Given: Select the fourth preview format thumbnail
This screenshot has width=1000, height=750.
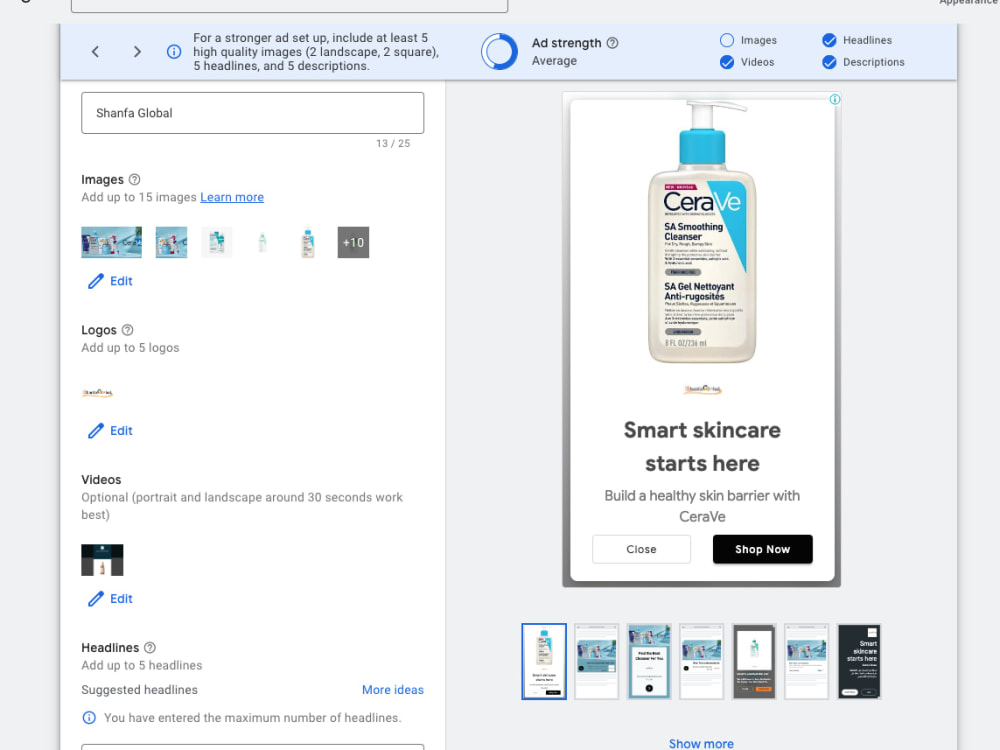Looking at the screenshot, I should pos(702,661).
